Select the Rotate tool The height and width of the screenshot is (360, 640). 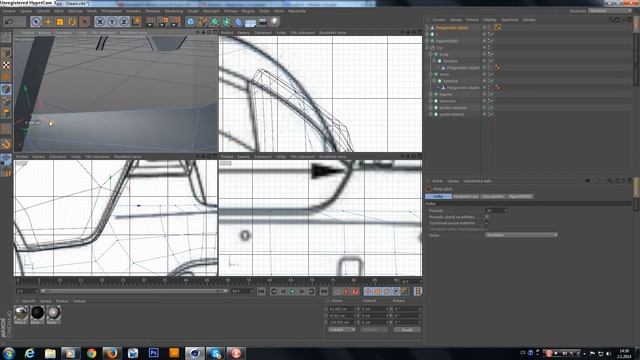(72, 22)
